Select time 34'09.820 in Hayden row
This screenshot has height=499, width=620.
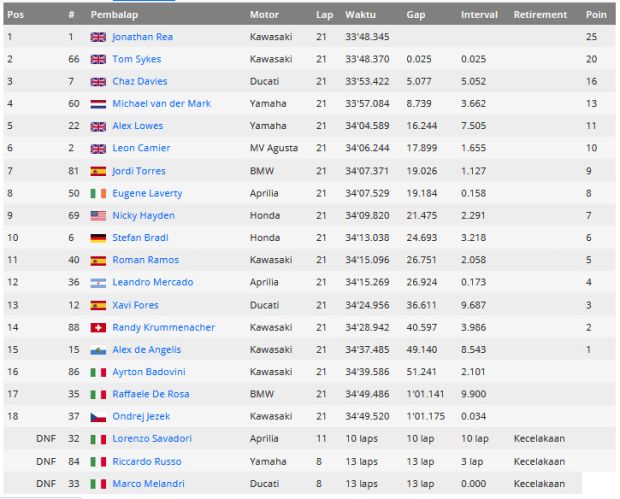367,215
